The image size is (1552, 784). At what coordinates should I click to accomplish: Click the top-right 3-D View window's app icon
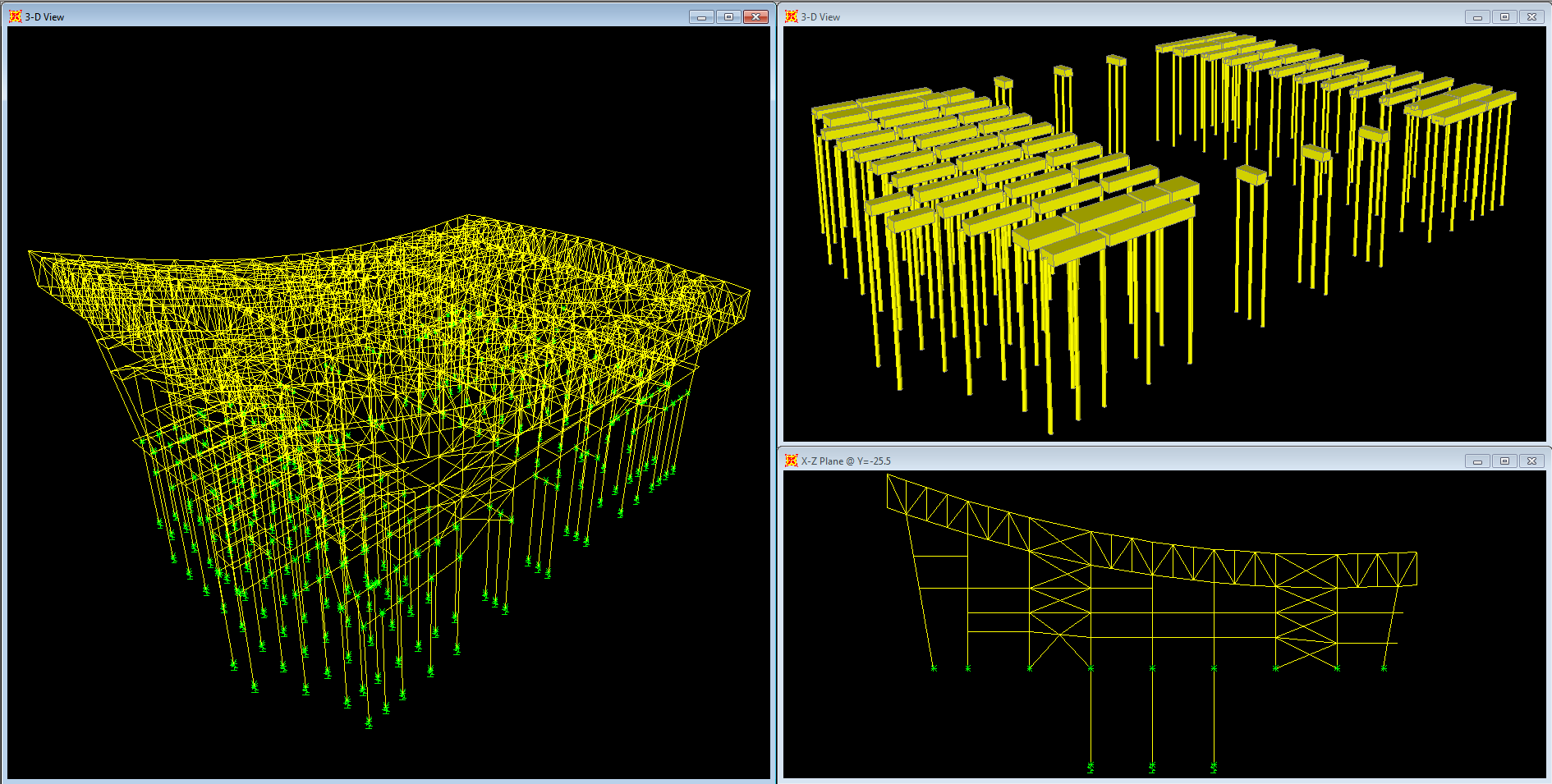(x=792, y=16)
